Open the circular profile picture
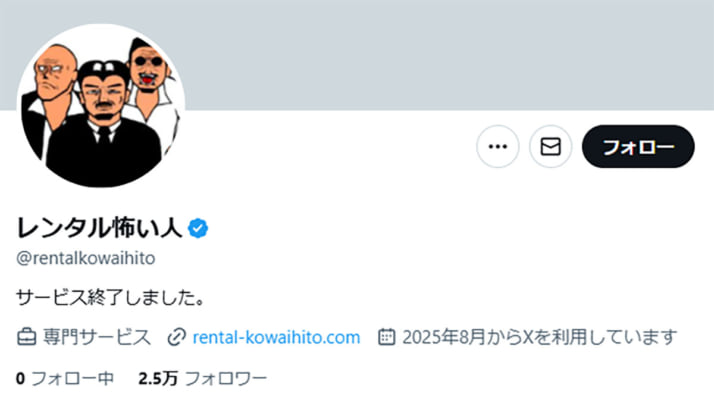This screenshot has width=714, height=400. pos(101,106)
